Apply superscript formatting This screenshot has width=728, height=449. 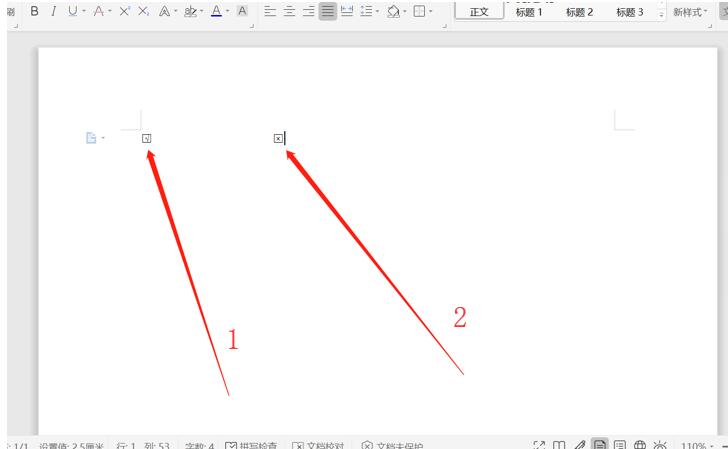(x=124, y=11)
